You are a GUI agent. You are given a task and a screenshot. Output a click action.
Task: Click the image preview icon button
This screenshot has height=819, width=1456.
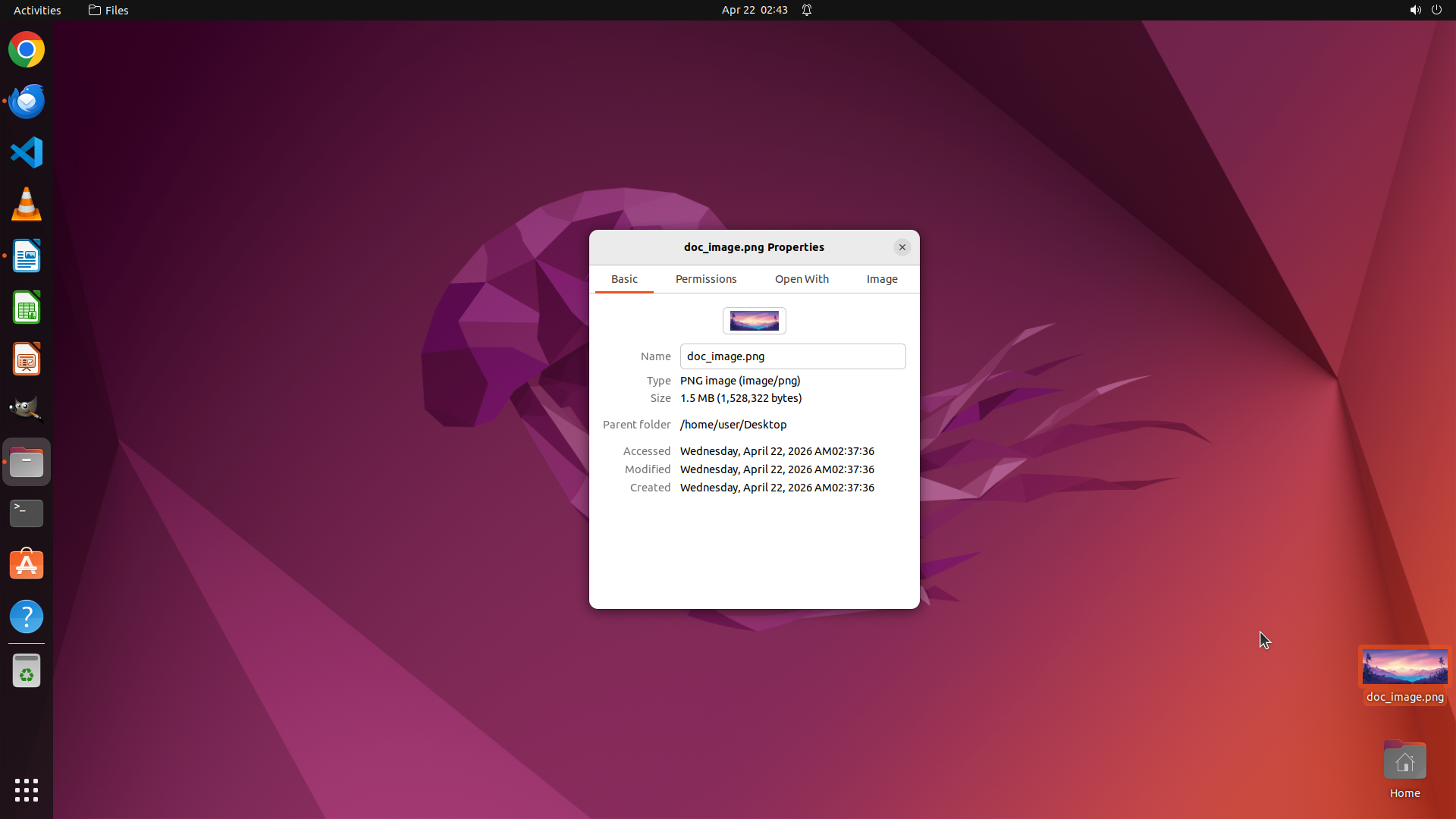tap(754, 321)
